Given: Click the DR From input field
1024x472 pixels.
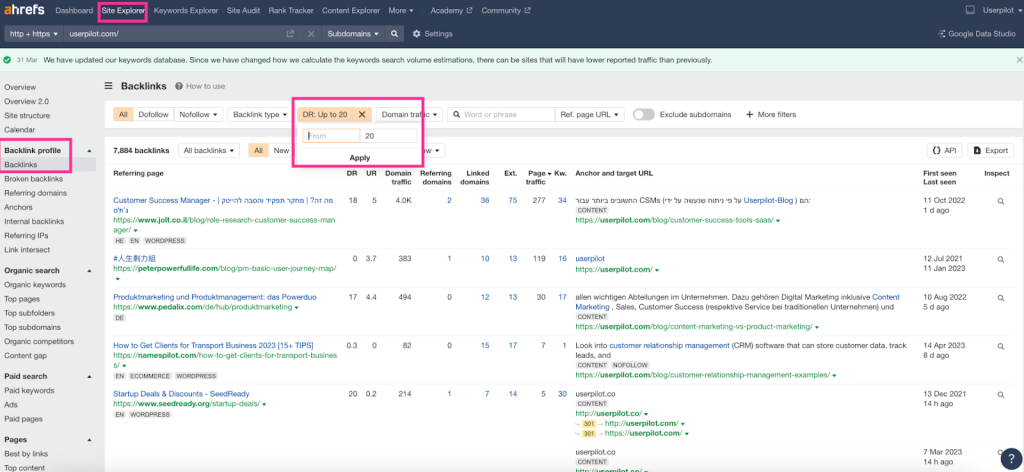Looking at the screenshot, I should click(331, 136).
